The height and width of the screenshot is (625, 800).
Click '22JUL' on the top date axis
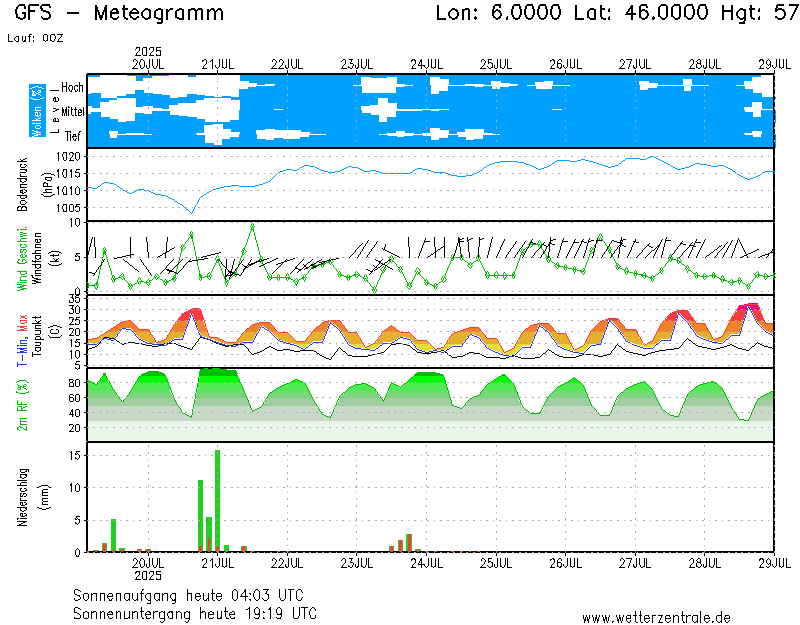point(287,65)
